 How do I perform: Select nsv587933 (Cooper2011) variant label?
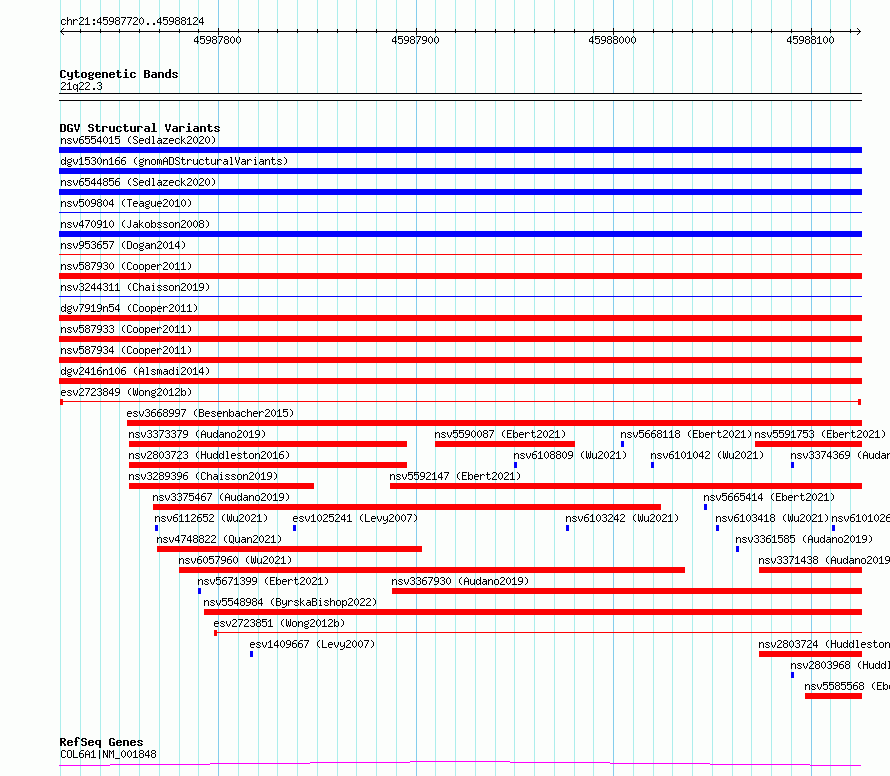point(126,329)
